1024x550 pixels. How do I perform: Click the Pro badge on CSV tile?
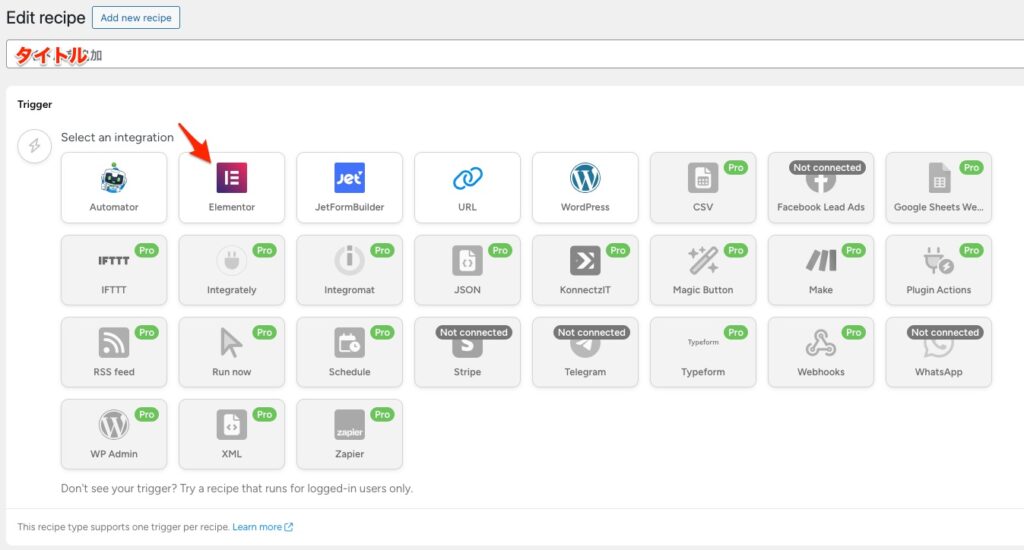point(735,168)
